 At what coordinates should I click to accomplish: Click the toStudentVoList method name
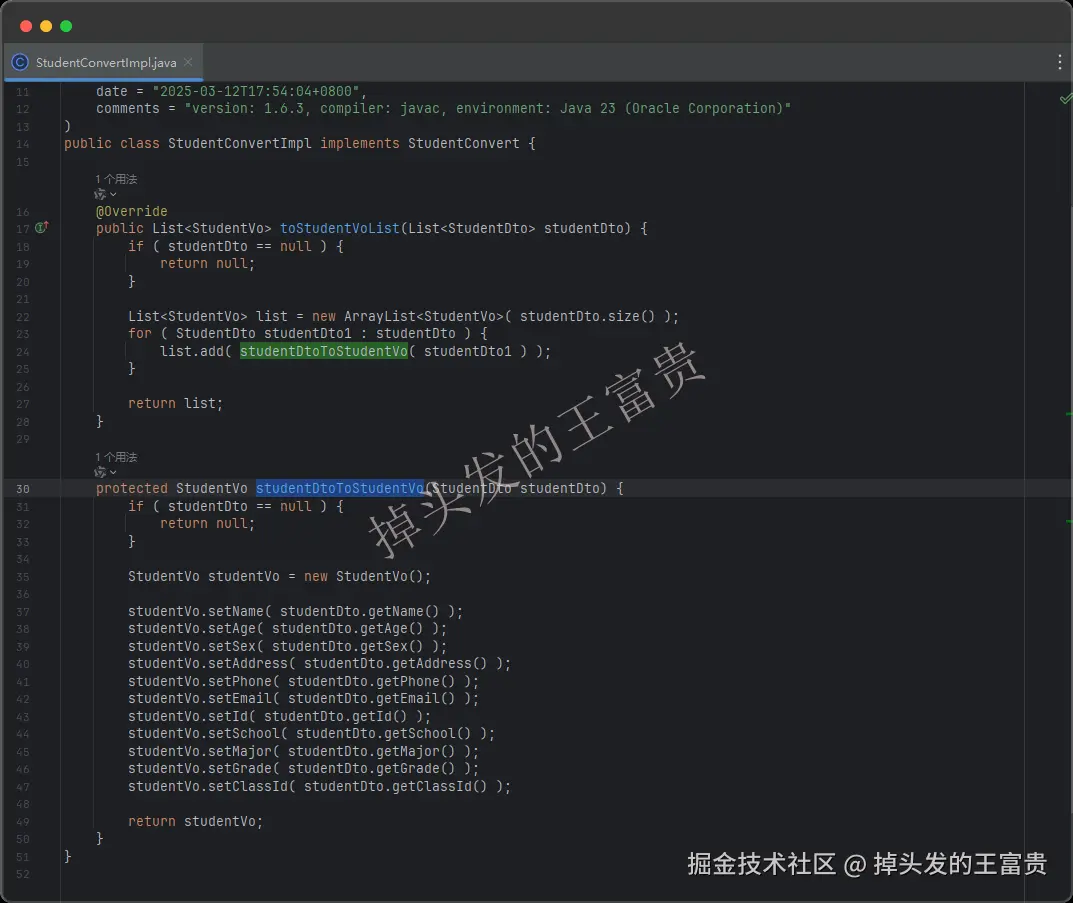339,228
